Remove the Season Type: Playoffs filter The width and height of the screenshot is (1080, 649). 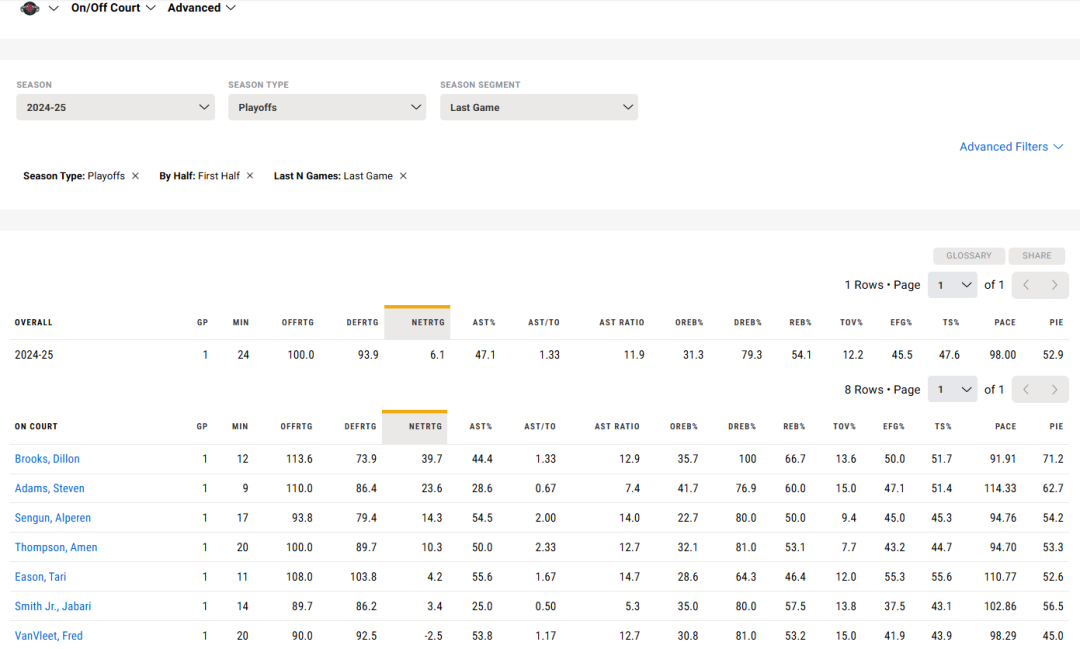(135, 176)
